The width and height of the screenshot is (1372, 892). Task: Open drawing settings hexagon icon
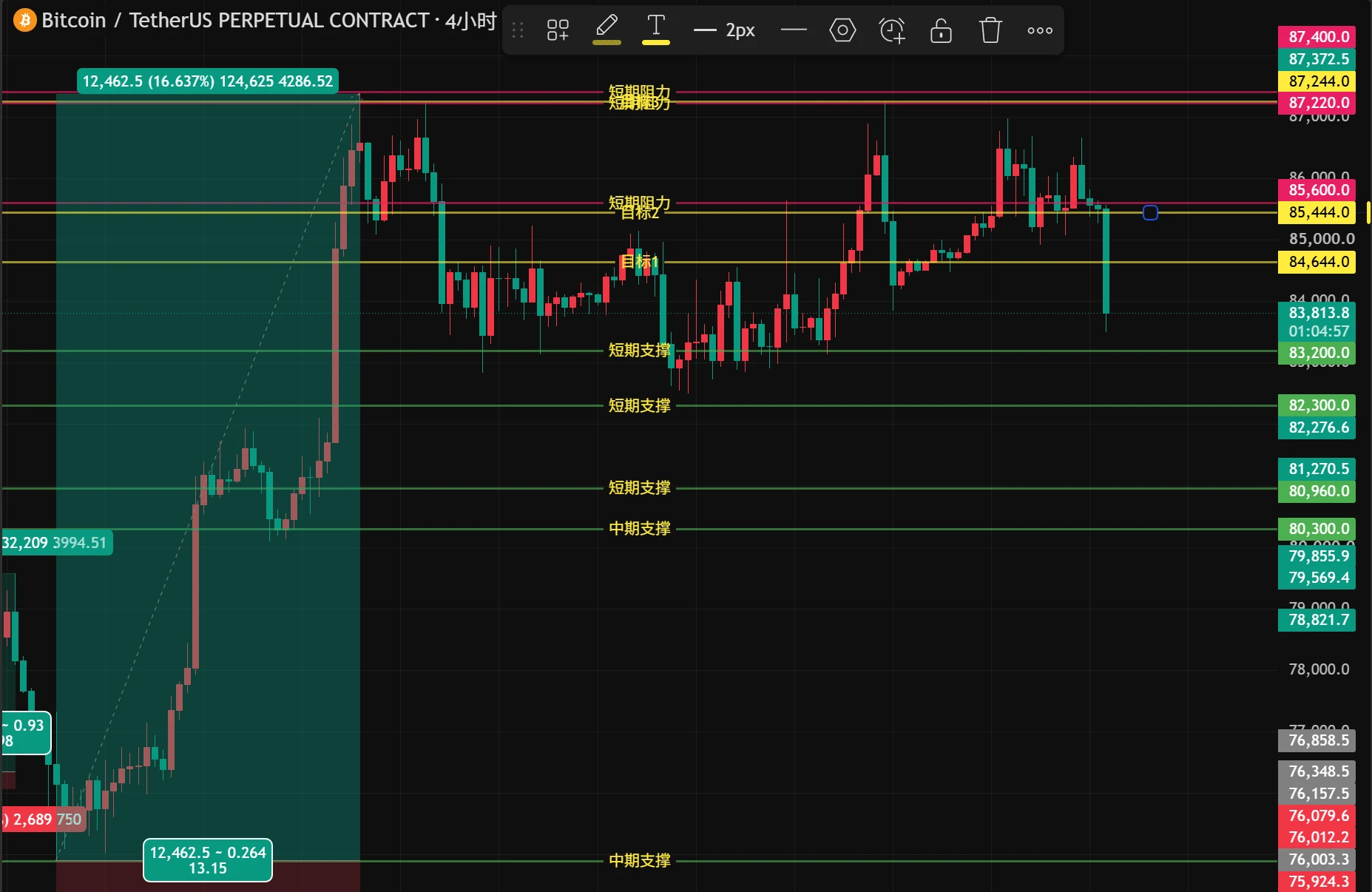[x=842, y=30]
